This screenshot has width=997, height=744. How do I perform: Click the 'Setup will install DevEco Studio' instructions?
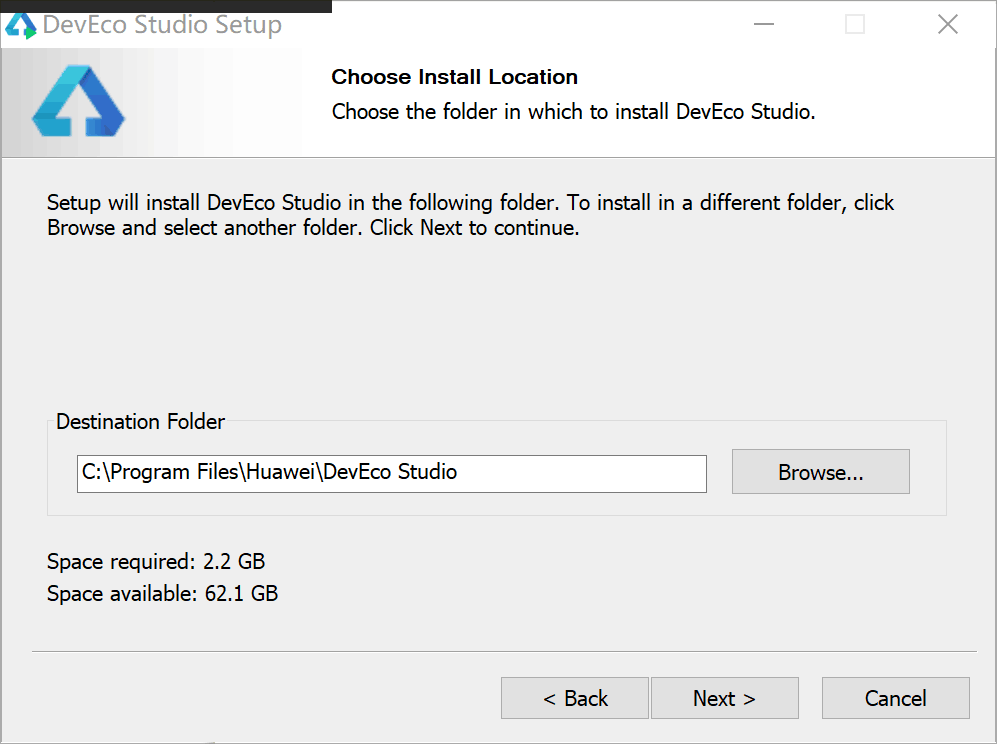point(471,215)
